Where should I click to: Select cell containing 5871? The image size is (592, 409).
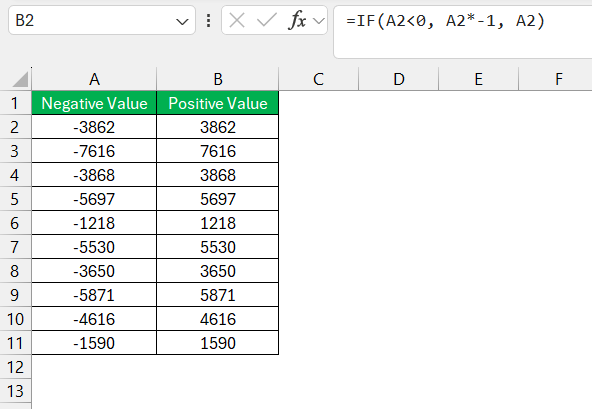[x=217, y=295]
